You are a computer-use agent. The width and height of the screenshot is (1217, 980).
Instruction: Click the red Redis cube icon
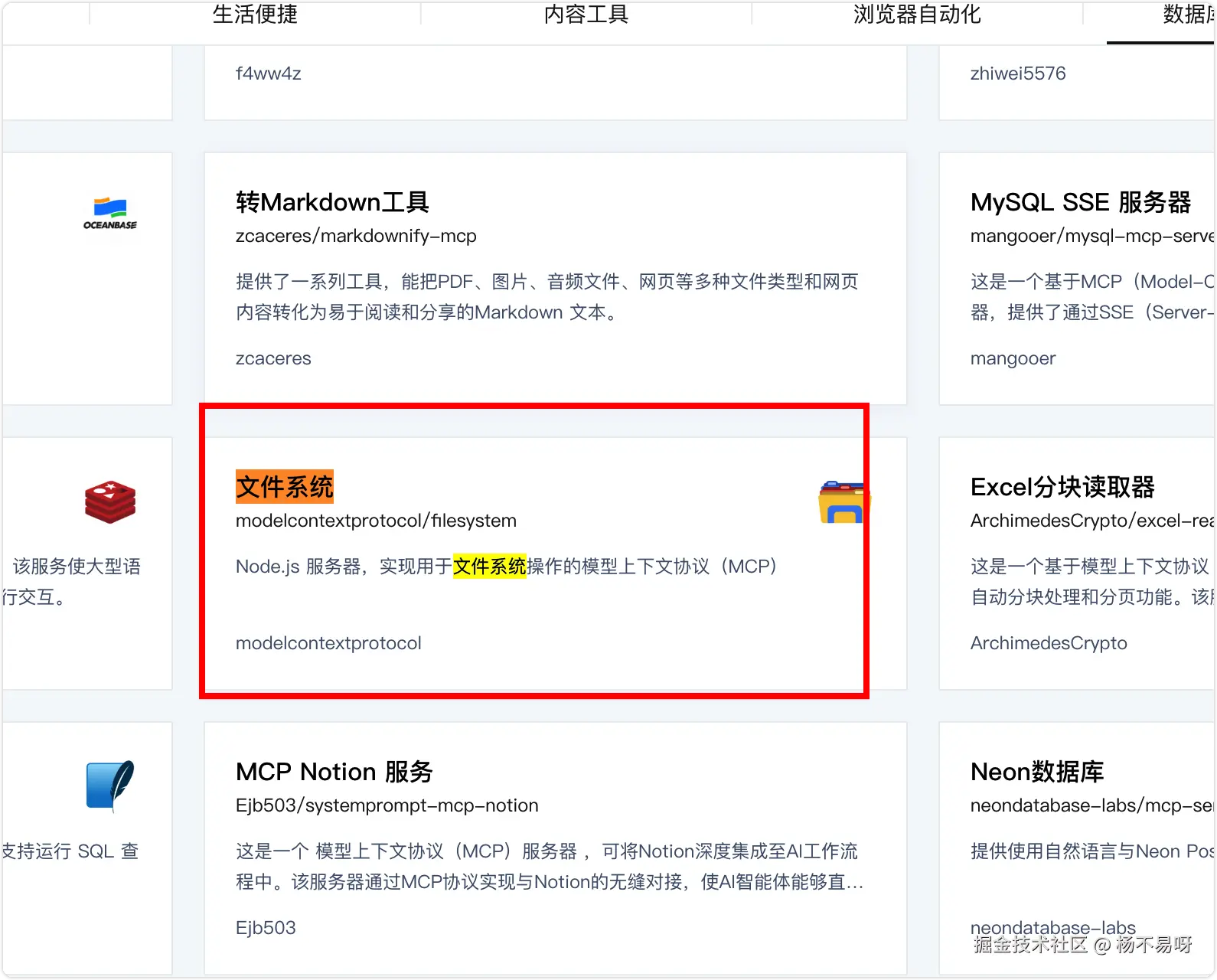click(110, 502)
